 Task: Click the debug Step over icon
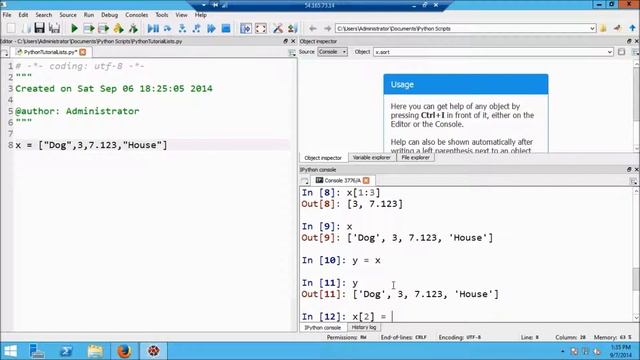[x=167, y=28]
